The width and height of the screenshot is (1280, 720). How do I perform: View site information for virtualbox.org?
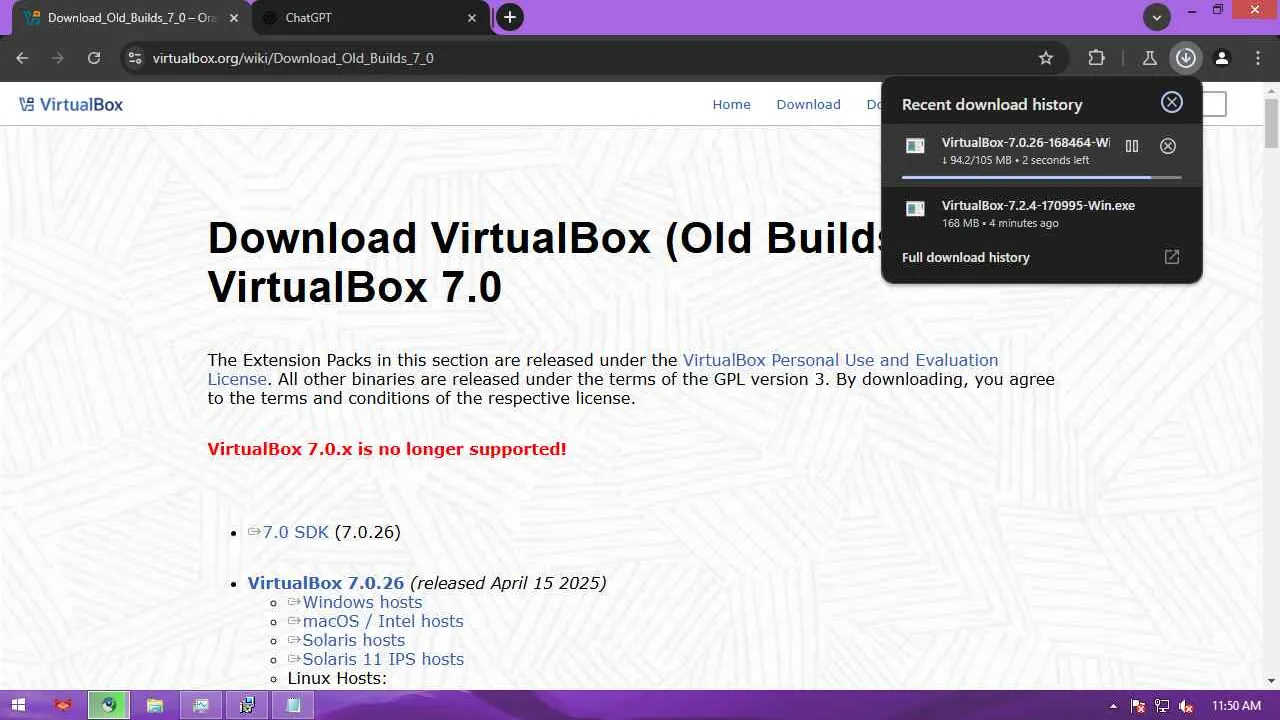(x=135, y=58)
